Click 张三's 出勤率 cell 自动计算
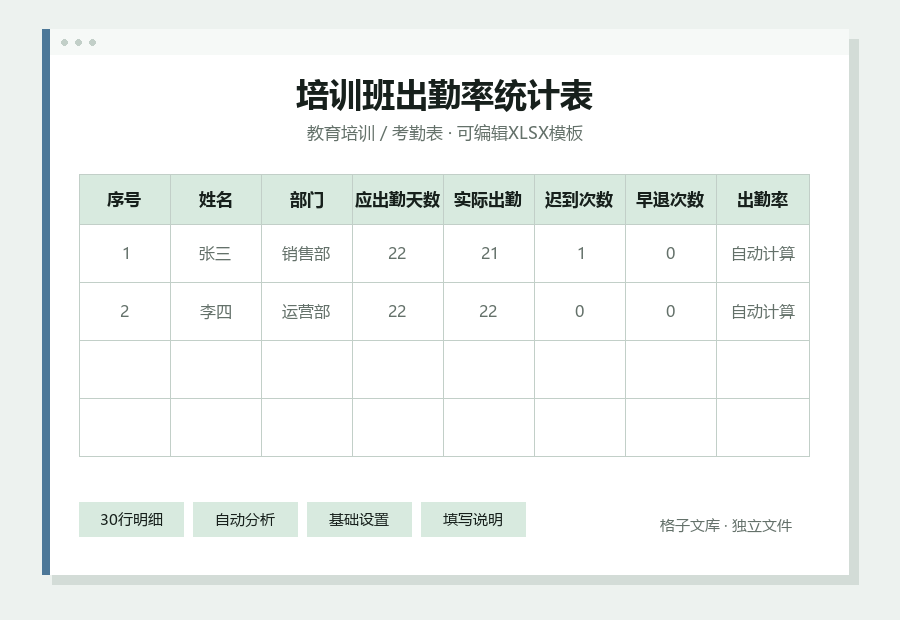Screen dimensions: 900x620 (763, 254)
